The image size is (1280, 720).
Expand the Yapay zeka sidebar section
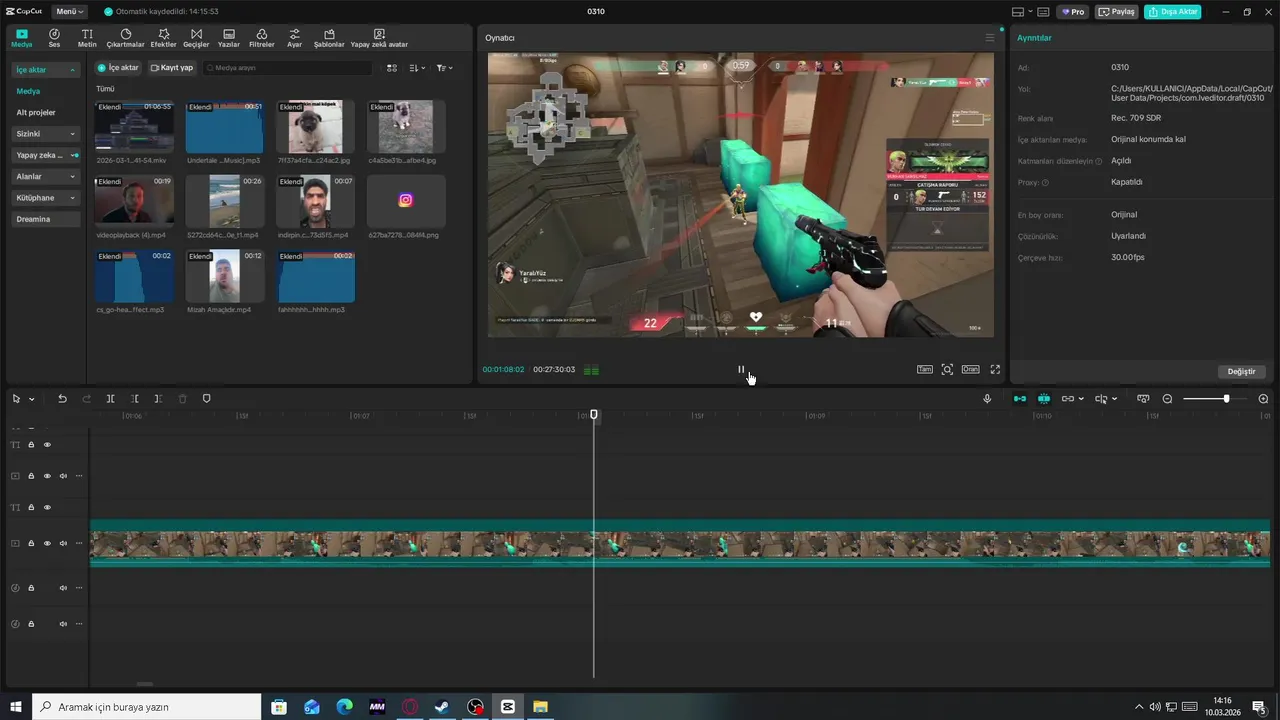coord(45,155)
